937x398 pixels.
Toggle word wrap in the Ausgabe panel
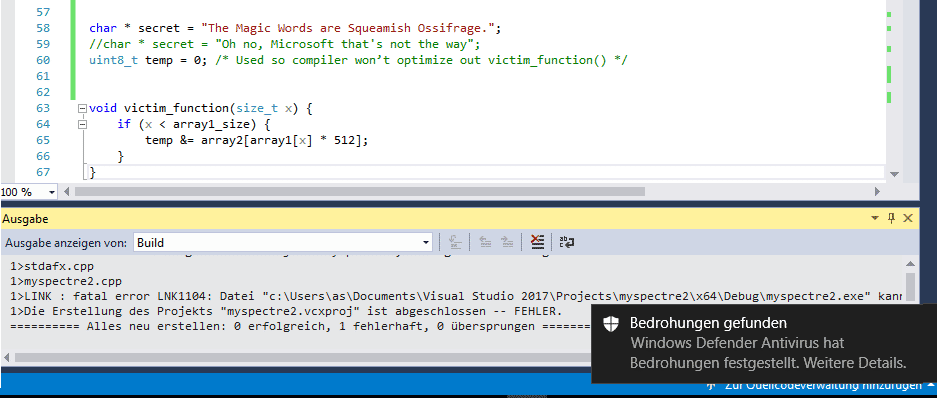coord(567,242)
